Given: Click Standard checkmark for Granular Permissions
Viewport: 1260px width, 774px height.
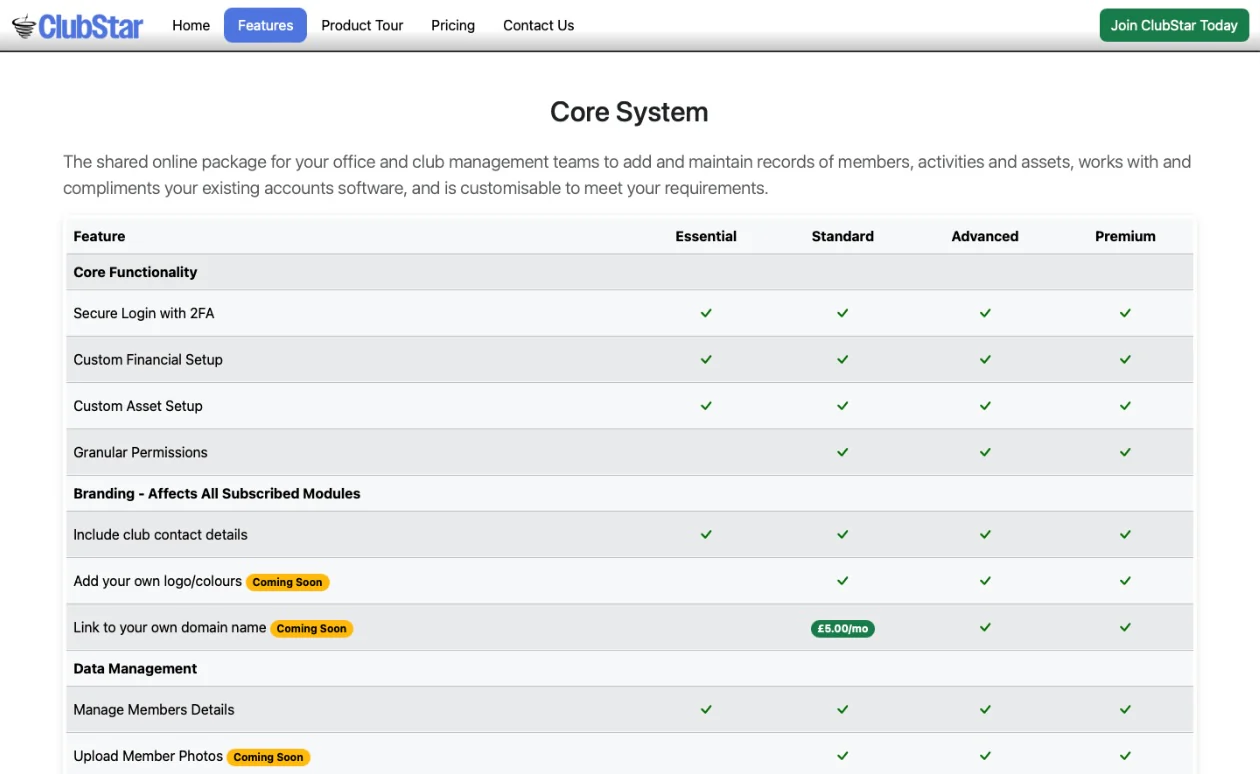Looking at the screenshot, I should [843, 452].
